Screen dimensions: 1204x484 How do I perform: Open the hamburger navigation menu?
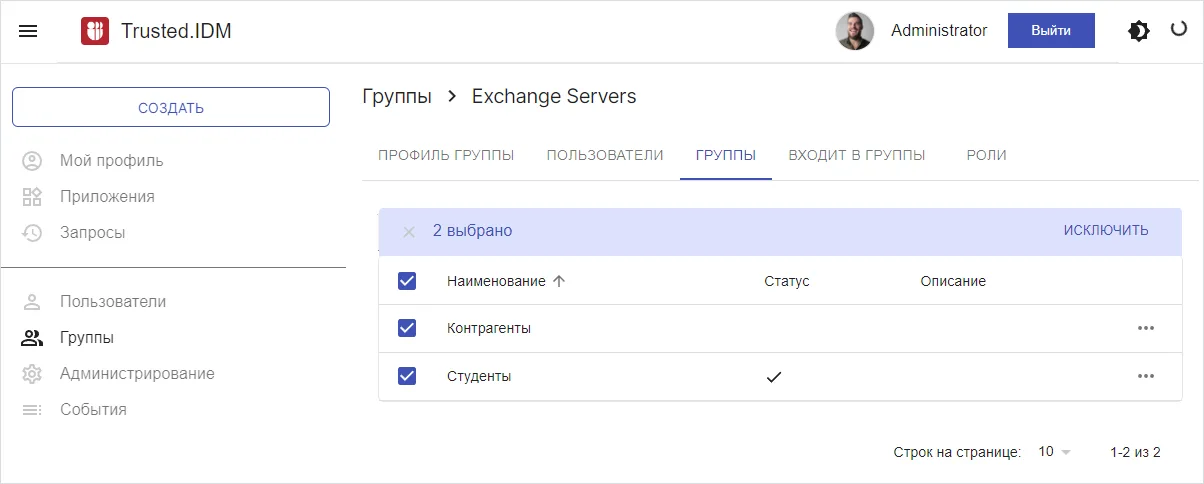(29, 31)
